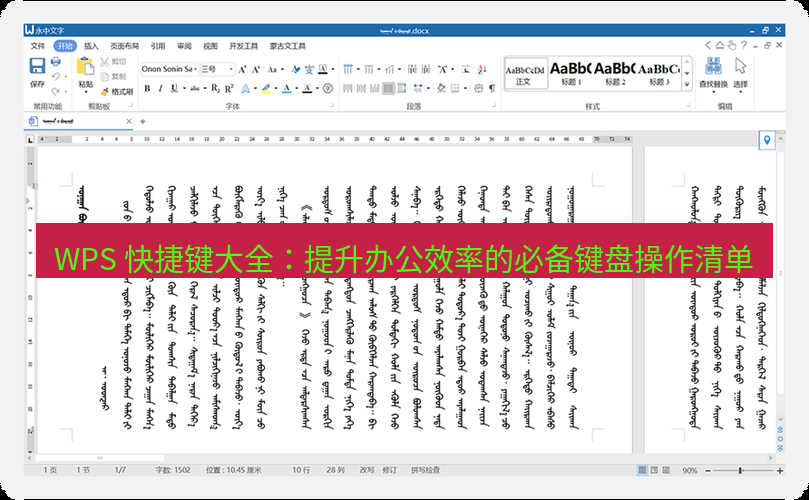Apply the 正文 (Normal) style

pos(525,73)
